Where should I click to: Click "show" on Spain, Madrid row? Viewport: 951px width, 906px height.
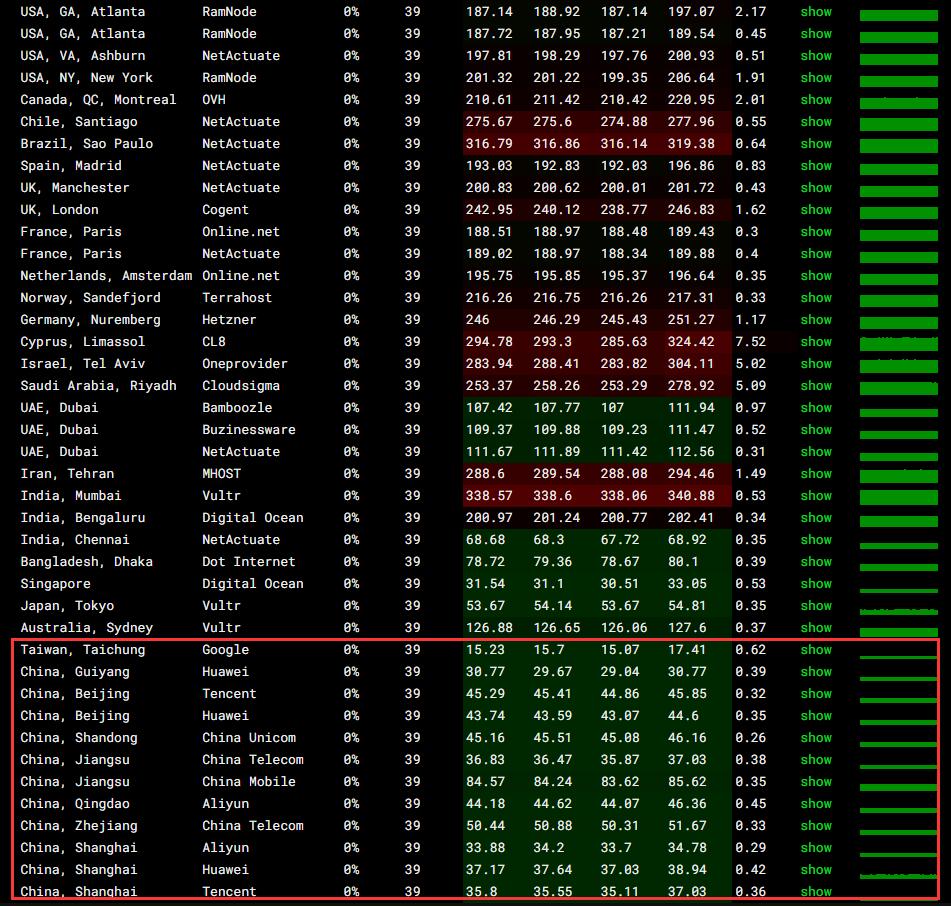(x=816, y=166)
